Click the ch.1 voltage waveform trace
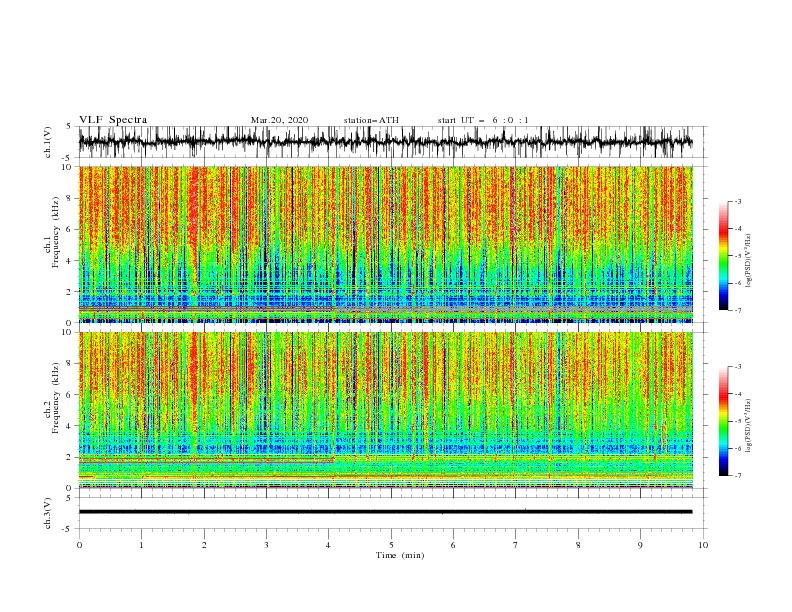This screenshot has height=612, width=792. (385, 142)
